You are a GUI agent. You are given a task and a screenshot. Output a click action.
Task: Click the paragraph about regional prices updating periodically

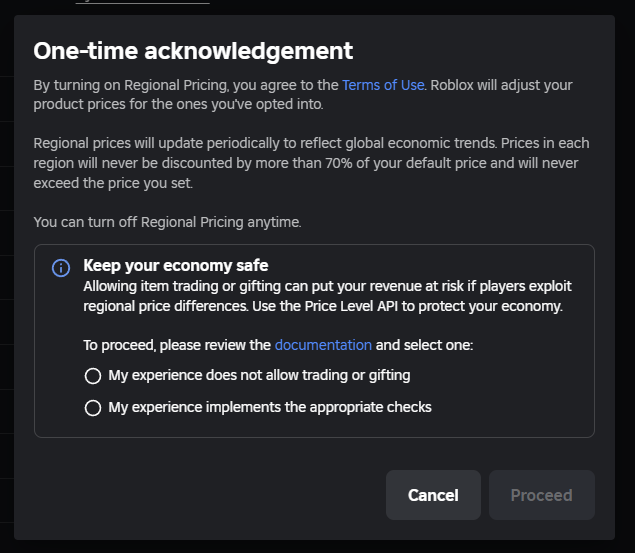pyautogui.click(x=311, y=163)
